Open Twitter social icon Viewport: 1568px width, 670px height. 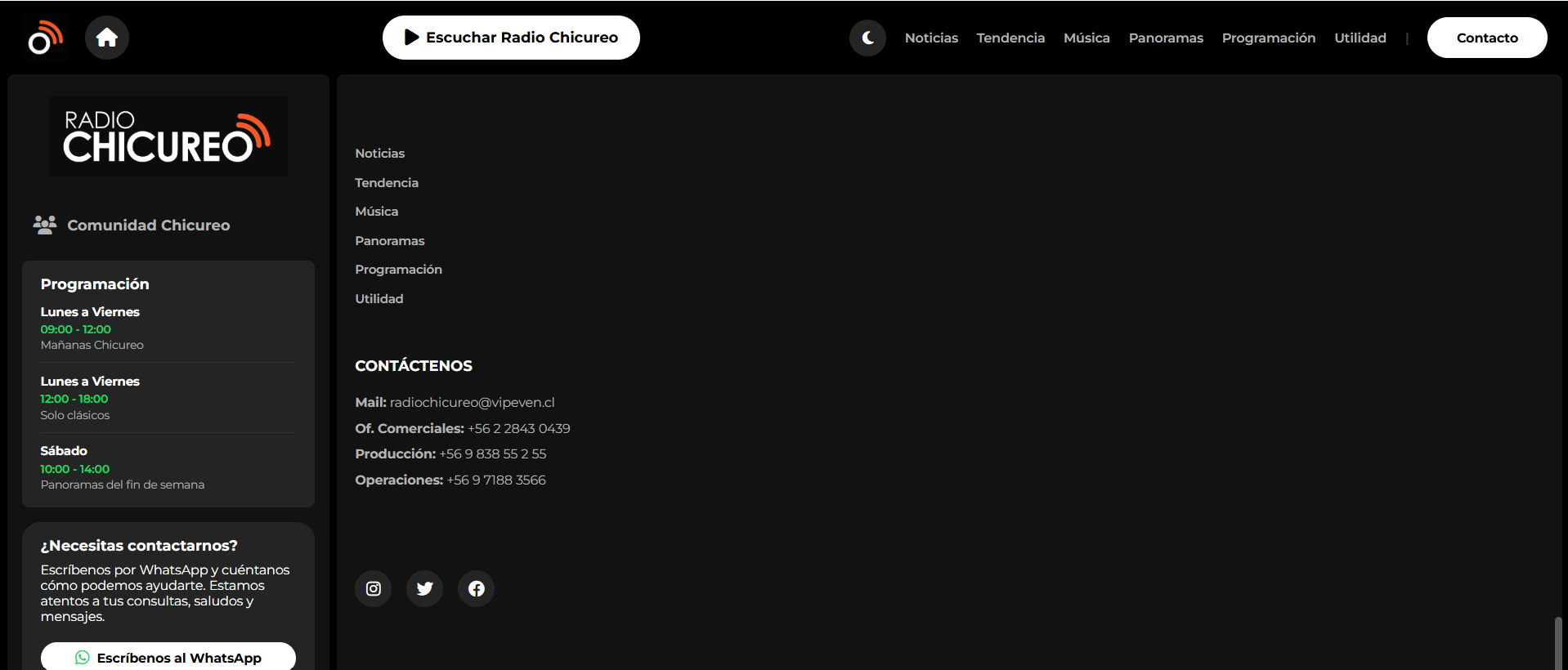point(425,588)
